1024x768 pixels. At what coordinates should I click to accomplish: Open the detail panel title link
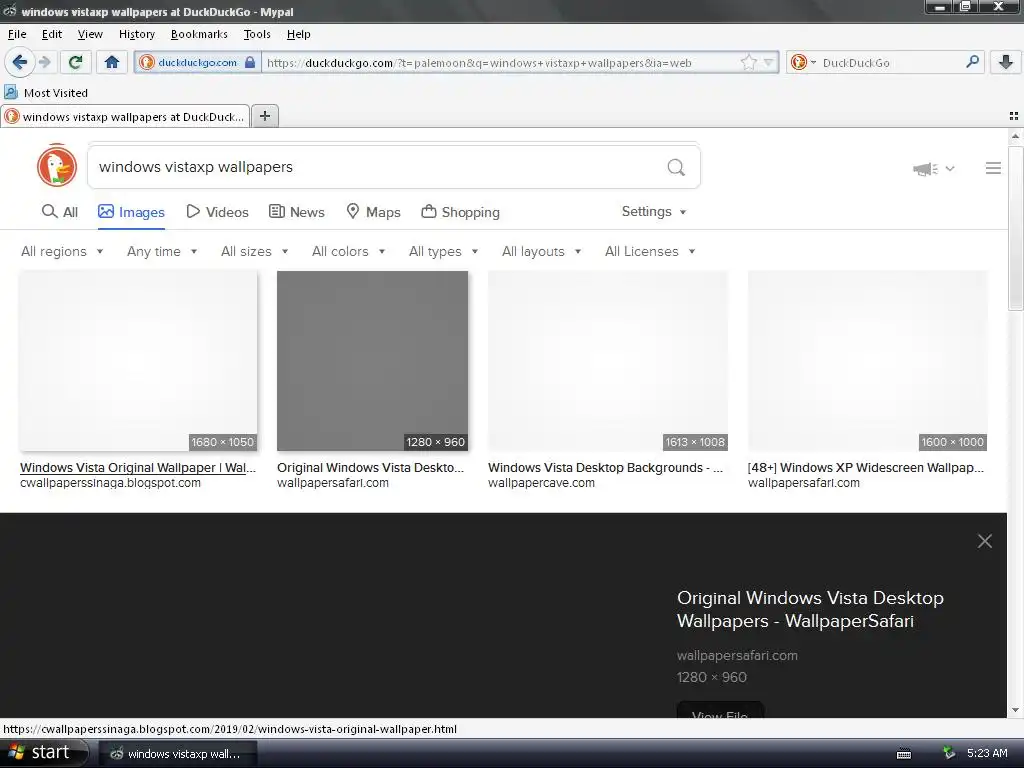click(x=810, y=609)
